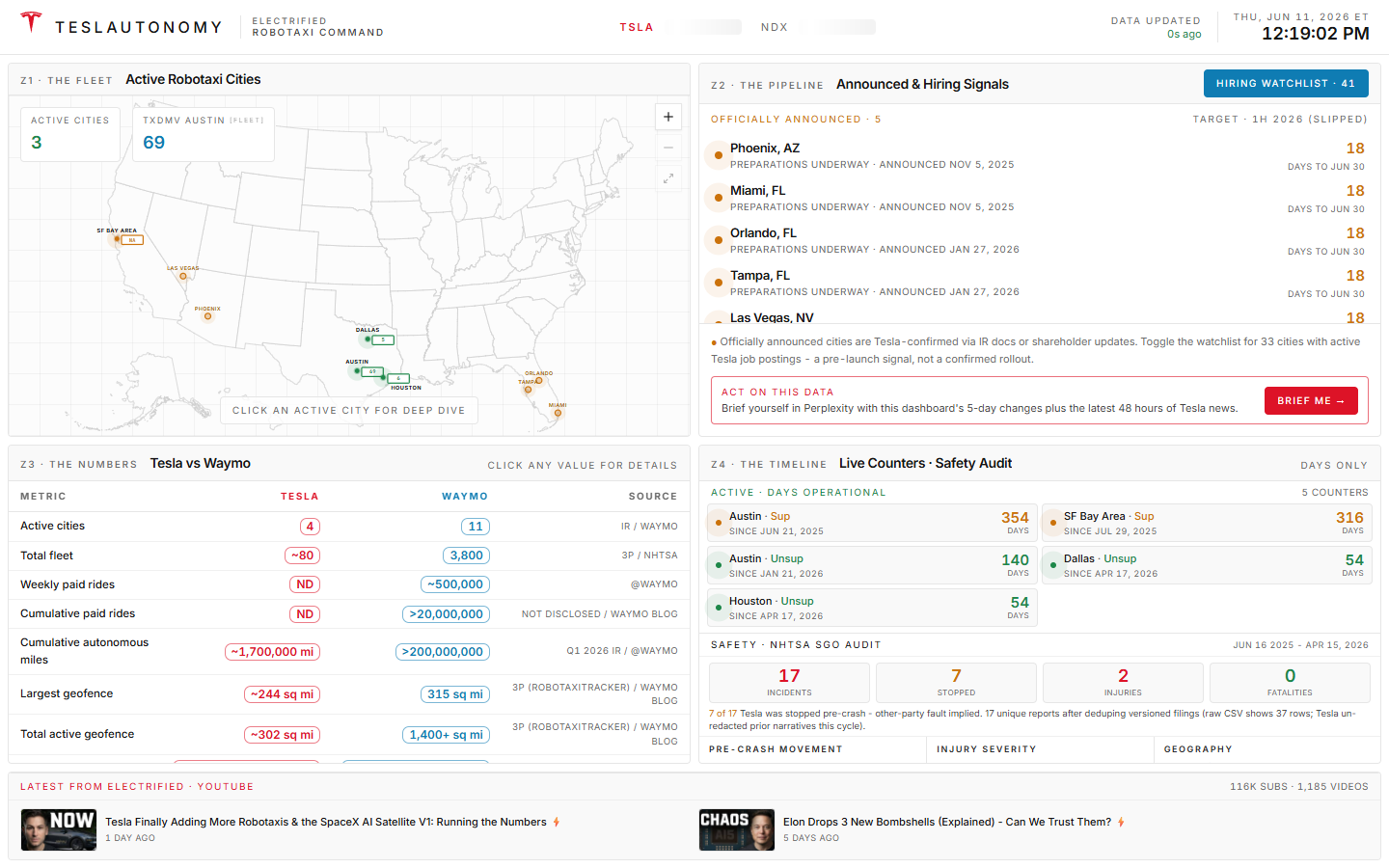Click Tesla's ~302 sq mi total geofence value
Viewport: 1389px width, 868px height.
pos(282,735)
